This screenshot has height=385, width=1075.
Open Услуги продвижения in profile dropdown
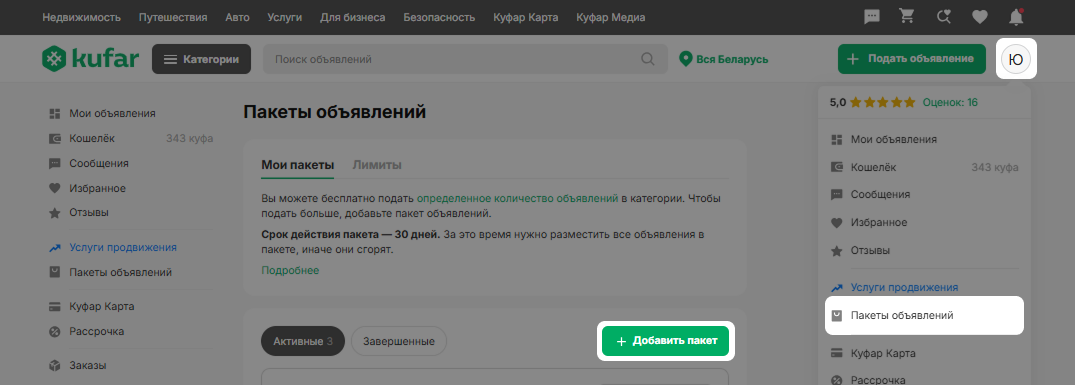(x=904, y=288)
